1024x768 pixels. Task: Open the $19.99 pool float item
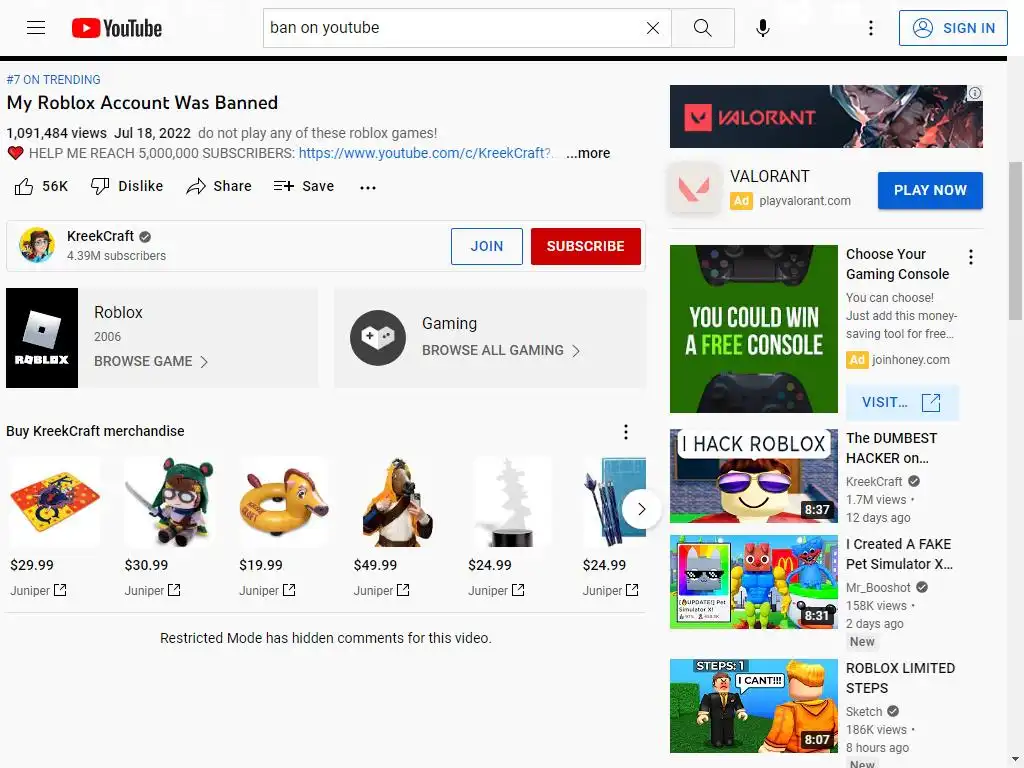[284, 502]
